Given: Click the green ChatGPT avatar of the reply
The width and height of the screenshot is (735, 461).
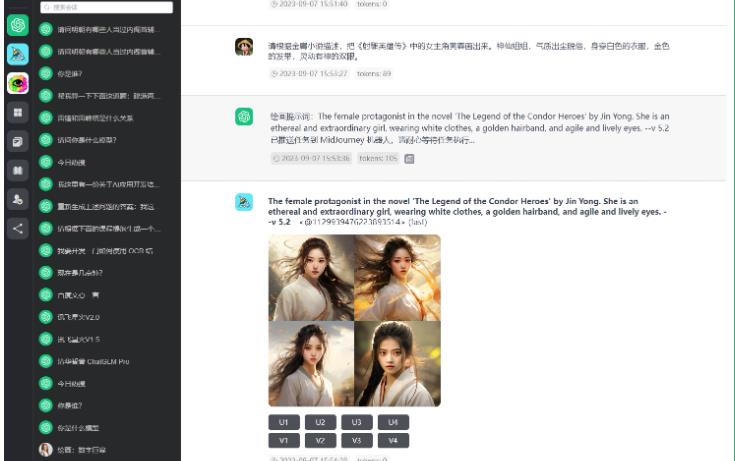Looking at the screenshot, I should point(244,117).
